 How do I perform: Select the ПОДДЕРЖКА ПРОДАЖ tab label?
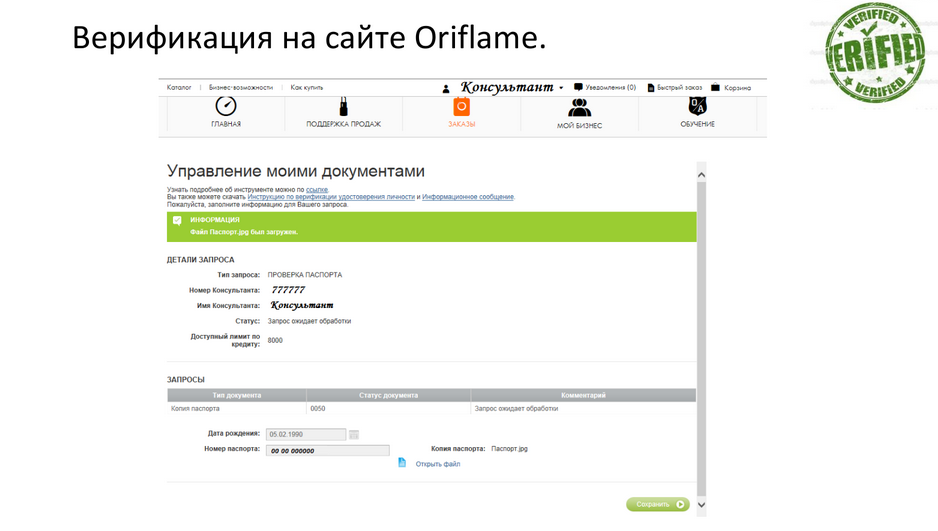343,124
